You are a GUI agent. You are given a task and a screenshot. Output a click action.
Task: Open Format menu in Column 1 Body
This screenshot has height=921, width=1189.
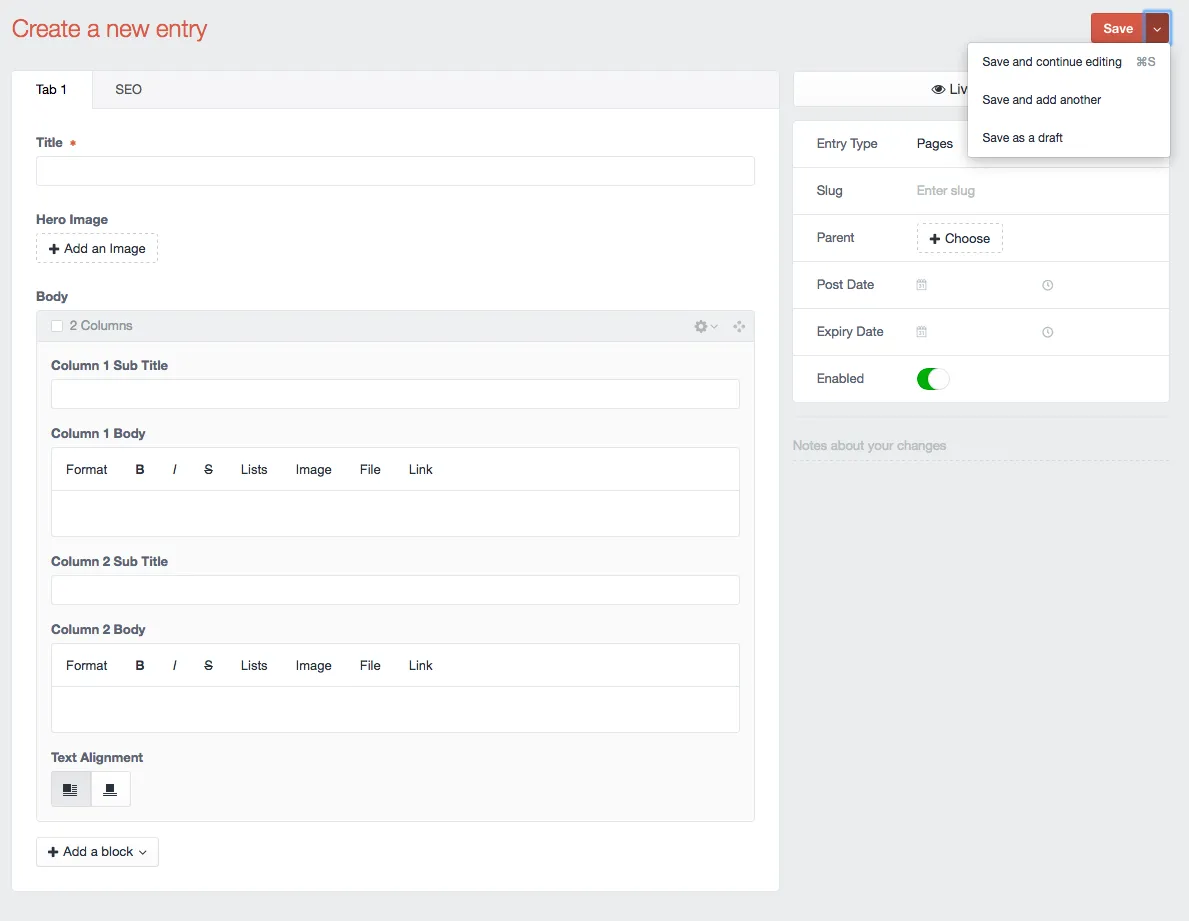(86, 469)
